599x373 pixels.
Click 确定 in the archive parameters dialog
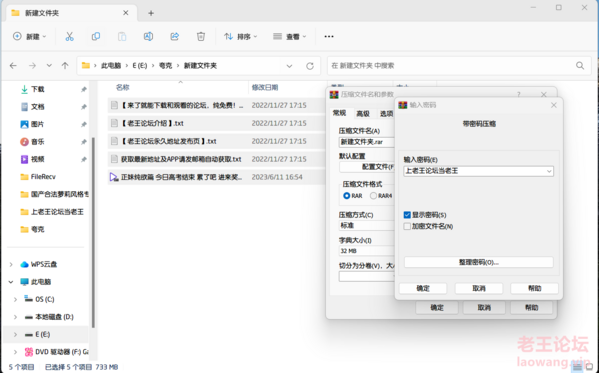(437, 308)
